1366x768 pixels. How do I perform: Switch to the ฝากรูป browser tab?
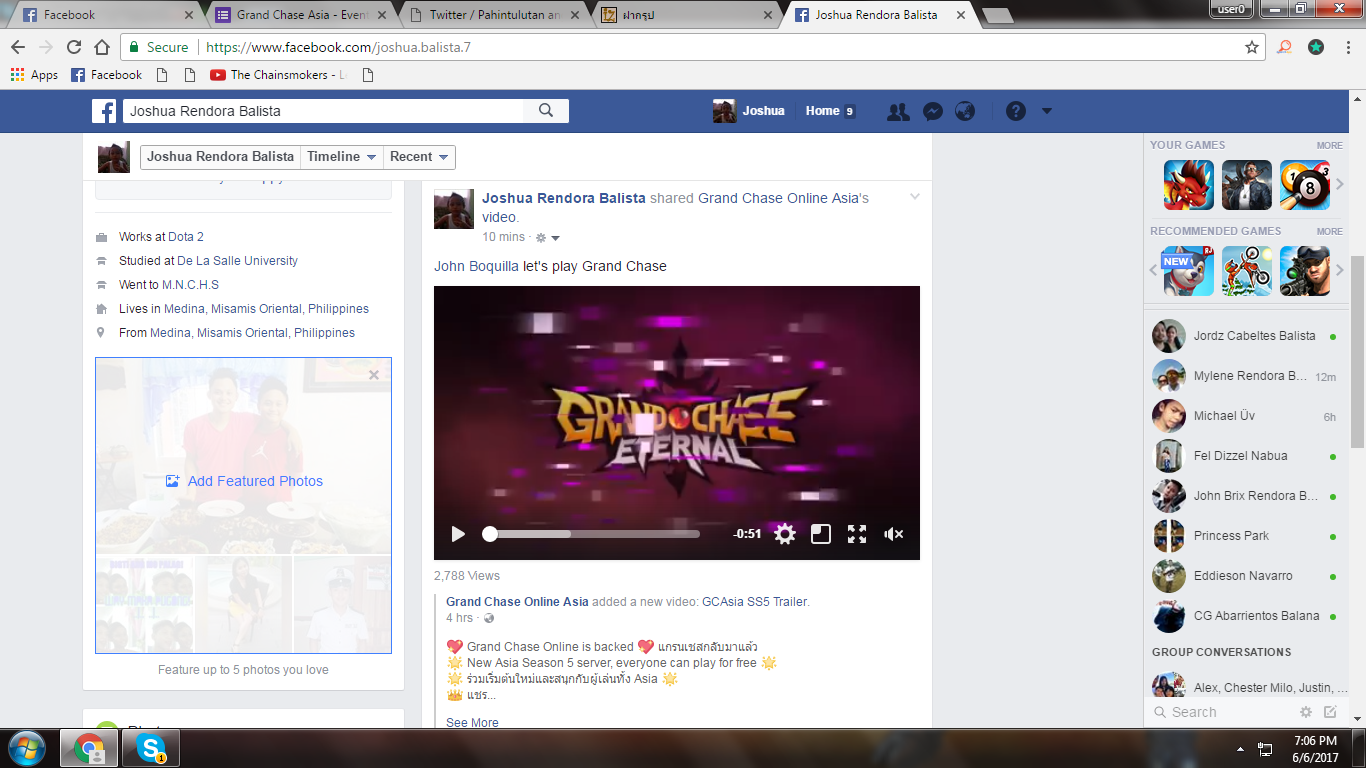(687, 15)
